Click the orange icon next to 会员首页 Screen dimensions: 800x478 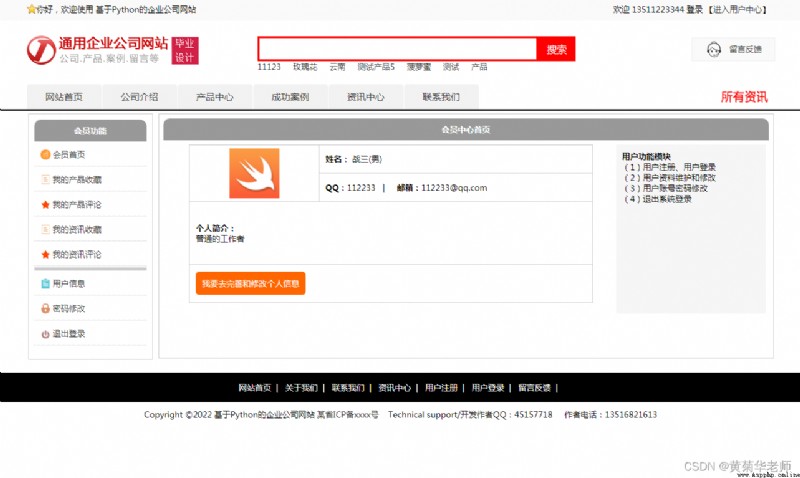tap(45, 155)
